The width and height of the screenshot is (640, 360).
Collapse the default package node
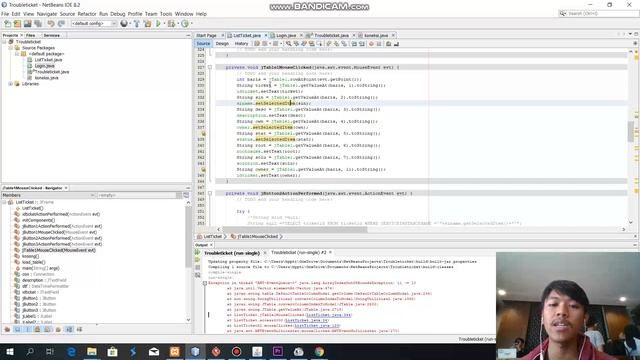click(x=17, y=54)
